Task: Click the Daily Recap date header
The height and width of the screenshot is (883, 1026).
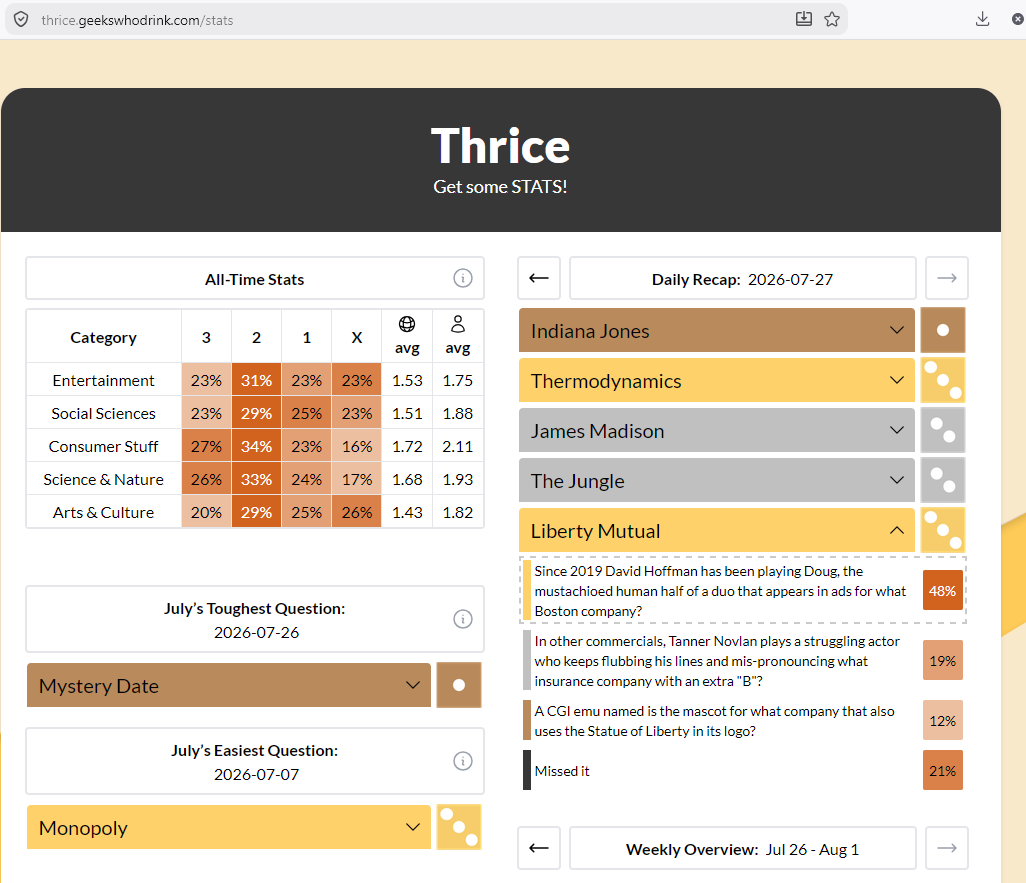Action: (x=743, y=279)
